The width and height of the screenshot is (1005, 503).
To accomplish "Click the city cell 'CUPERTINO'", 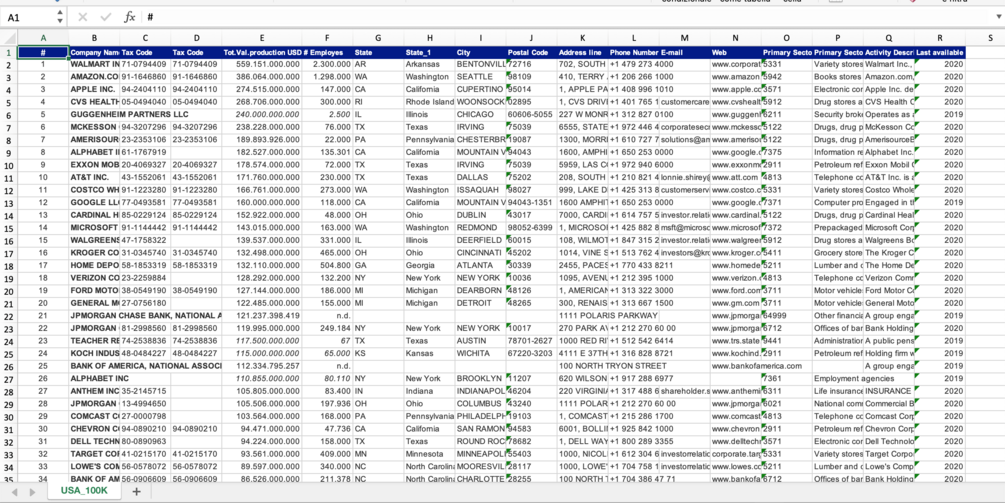I will [480, 89].
